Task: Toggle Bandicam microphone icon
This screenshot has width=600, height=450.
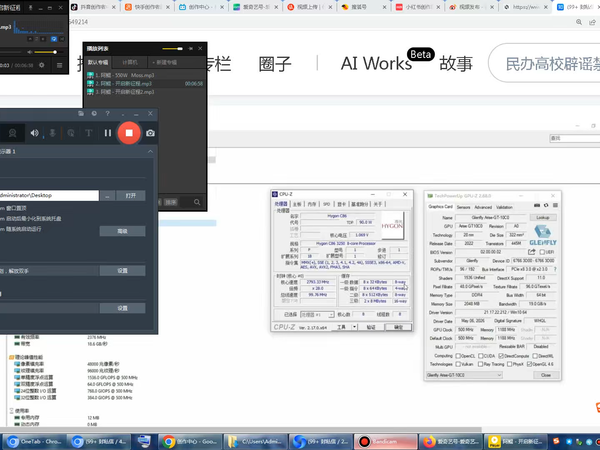Action: 52,133
